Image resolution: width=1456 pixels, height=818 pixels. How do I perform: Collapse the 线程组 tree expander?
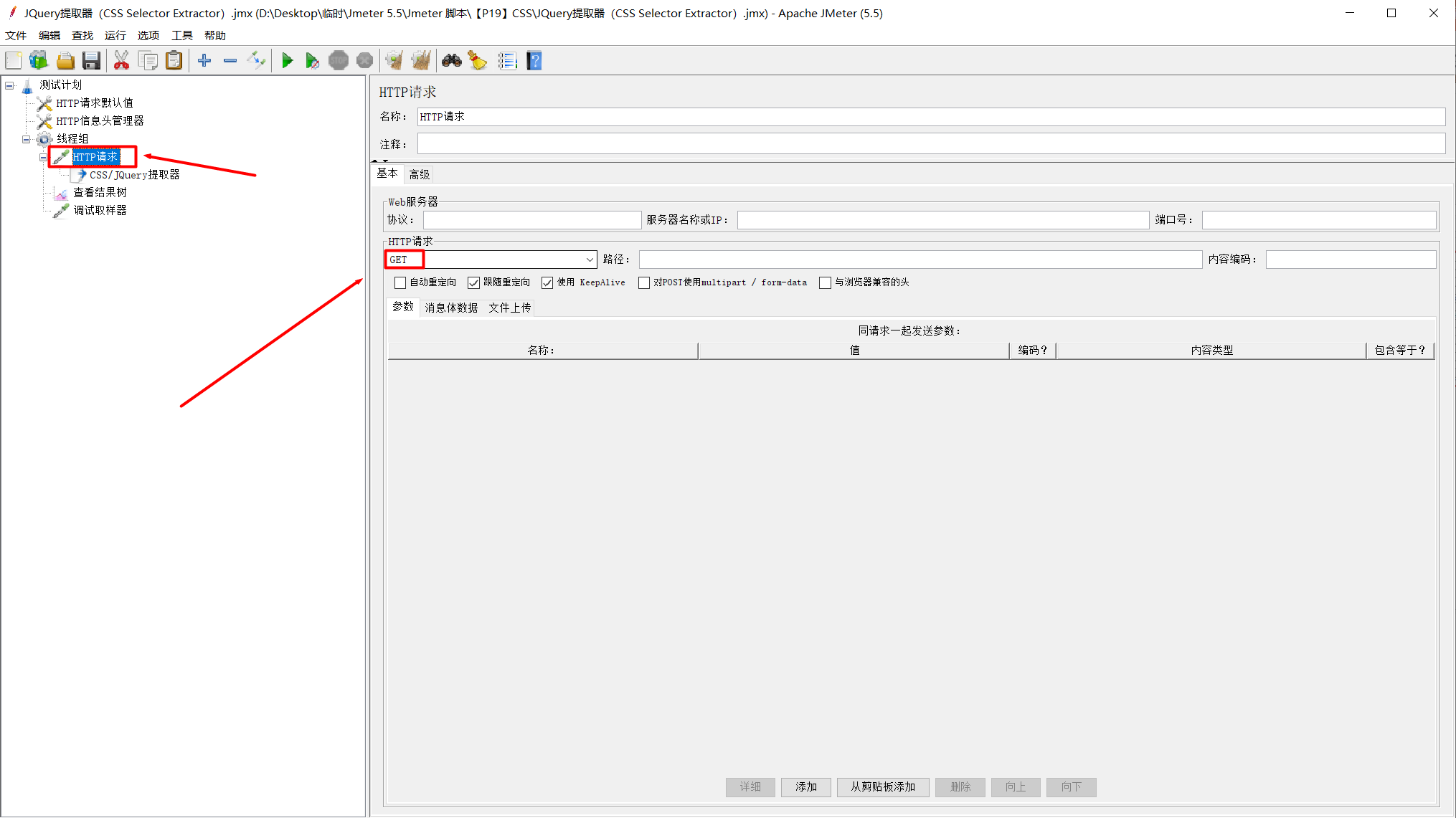click(26, 139)
